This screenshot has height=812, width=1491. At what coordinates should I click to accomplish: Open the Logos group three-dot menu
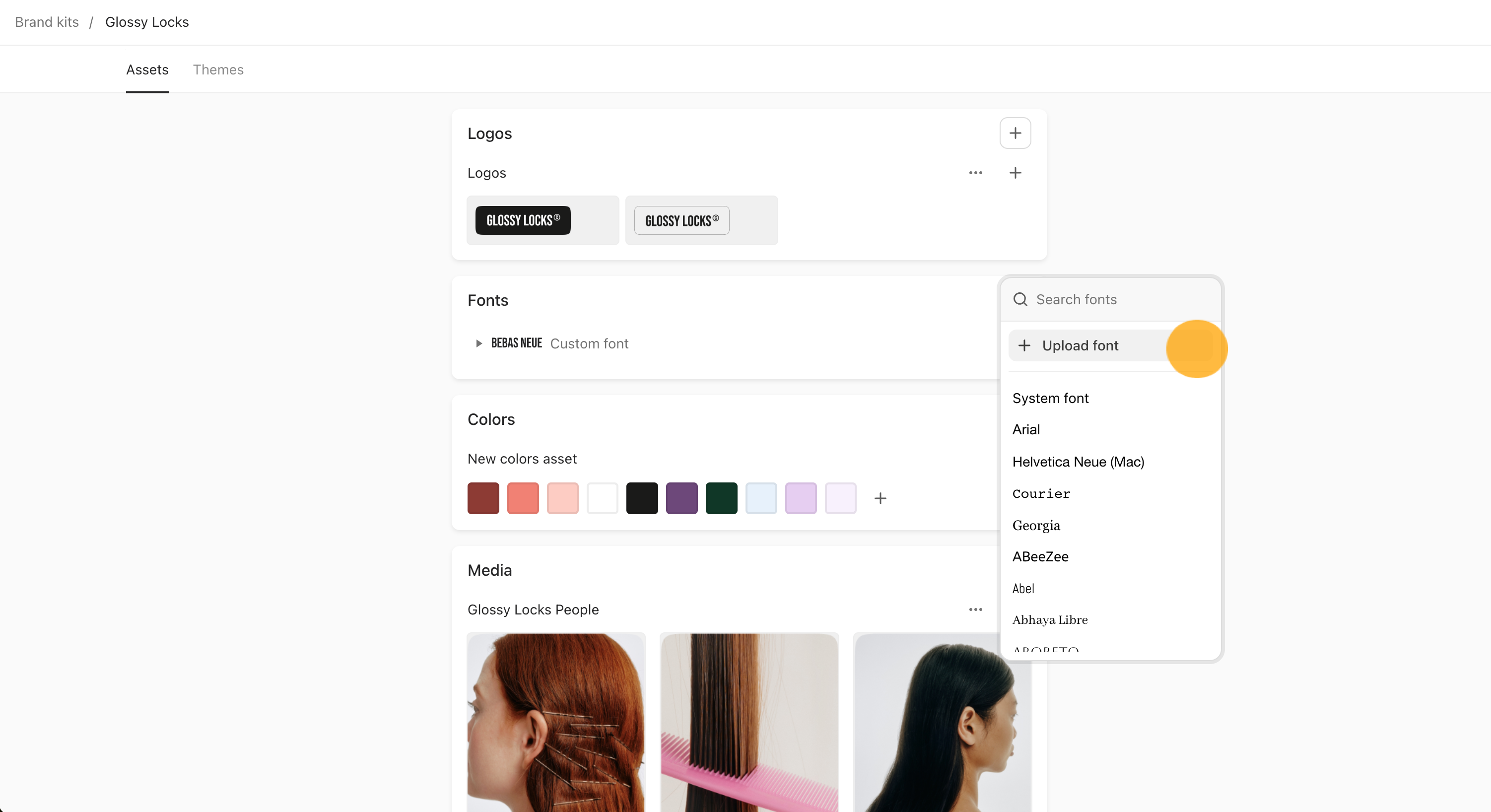pyautogui.click(x=975, y=173)
